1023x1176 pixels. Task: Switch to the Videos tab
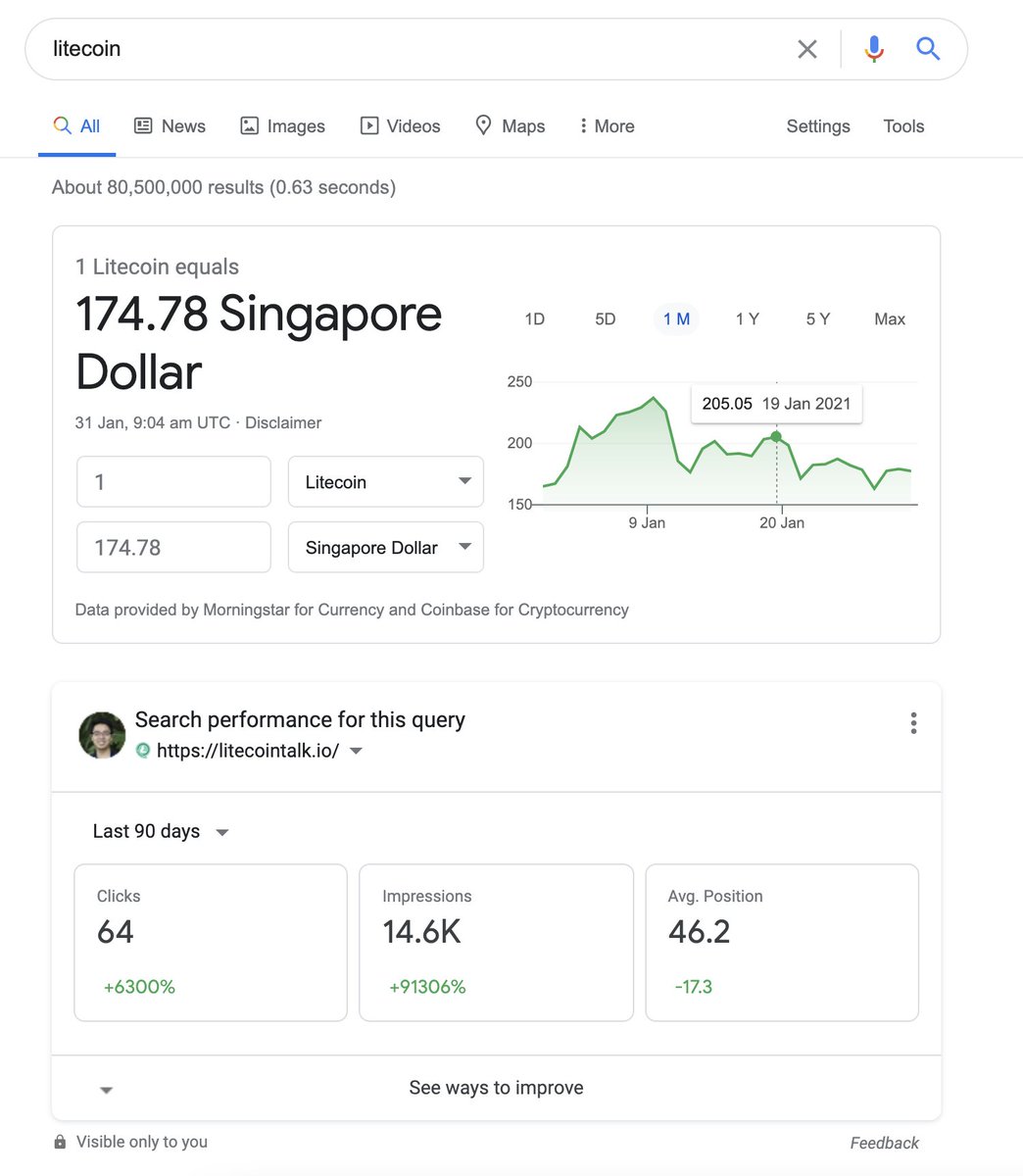click(400, 126)
